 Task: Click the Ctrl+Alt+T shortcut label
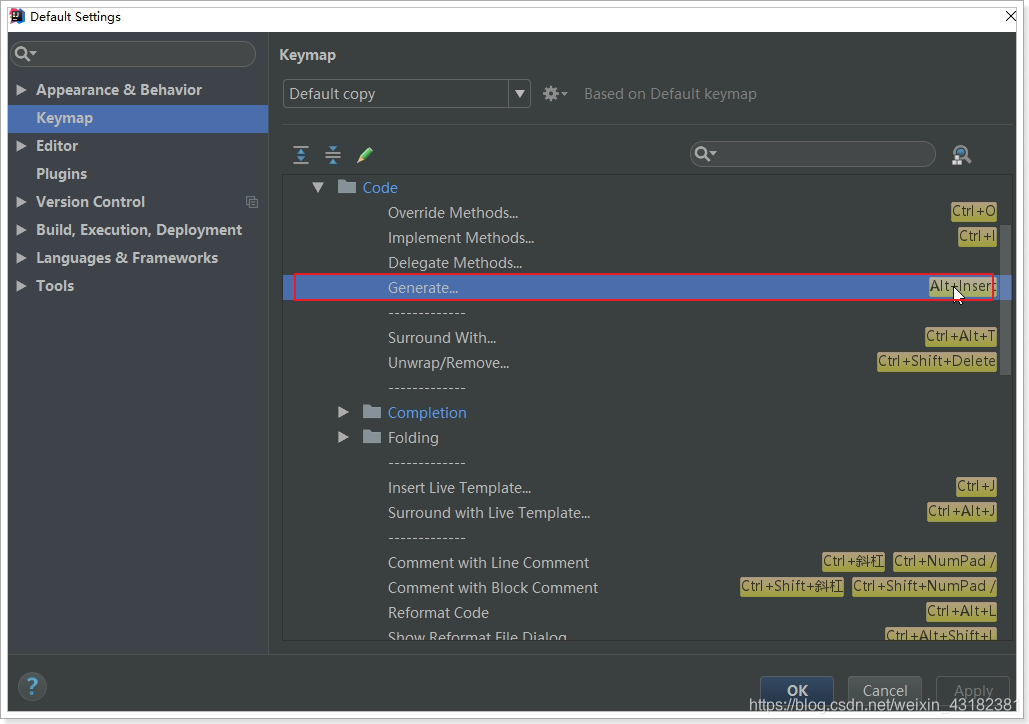click(x=961, y=336)
